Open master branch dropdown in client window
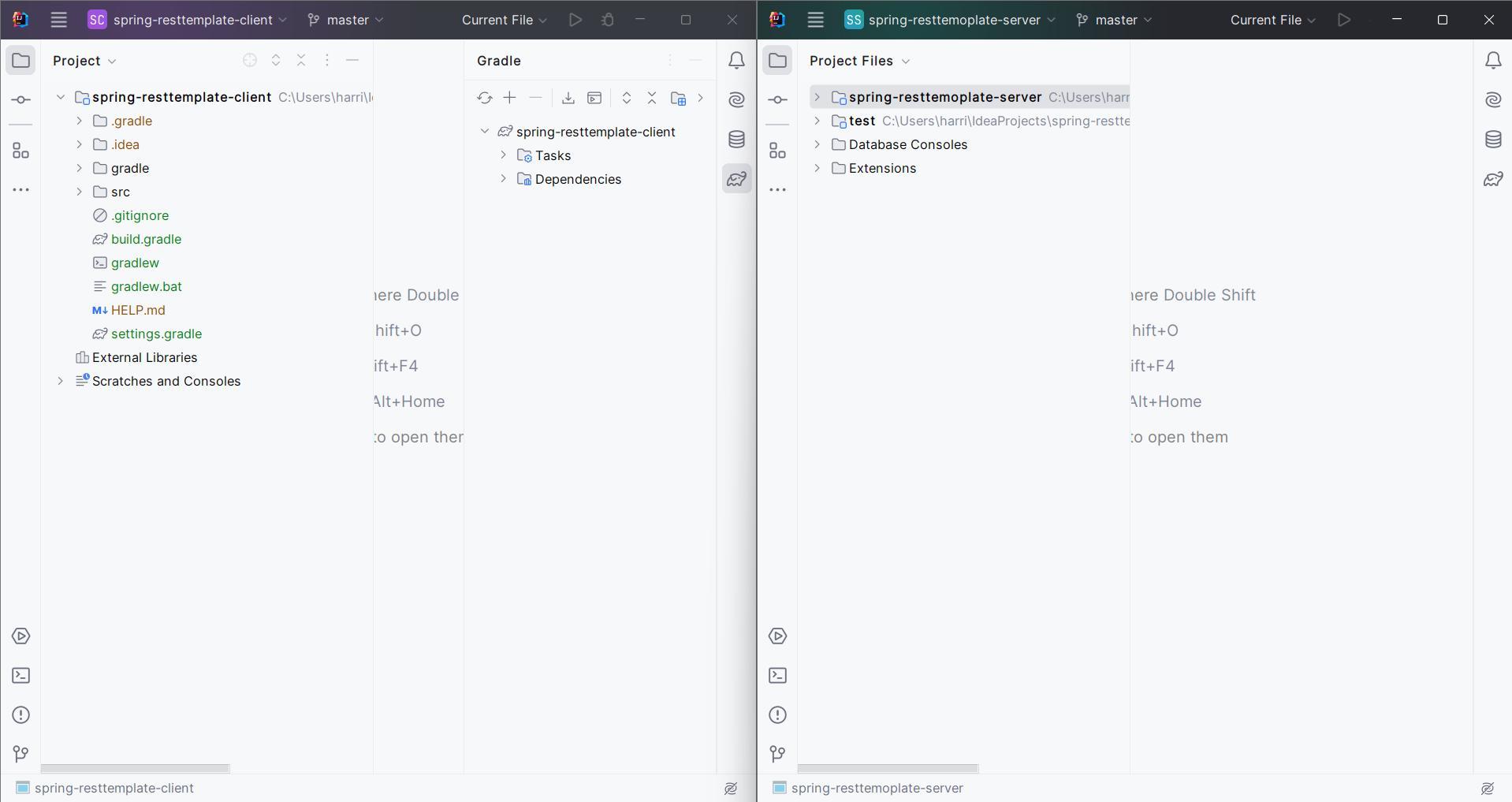Screen dimensions: 1512x802 pos(345,20)
